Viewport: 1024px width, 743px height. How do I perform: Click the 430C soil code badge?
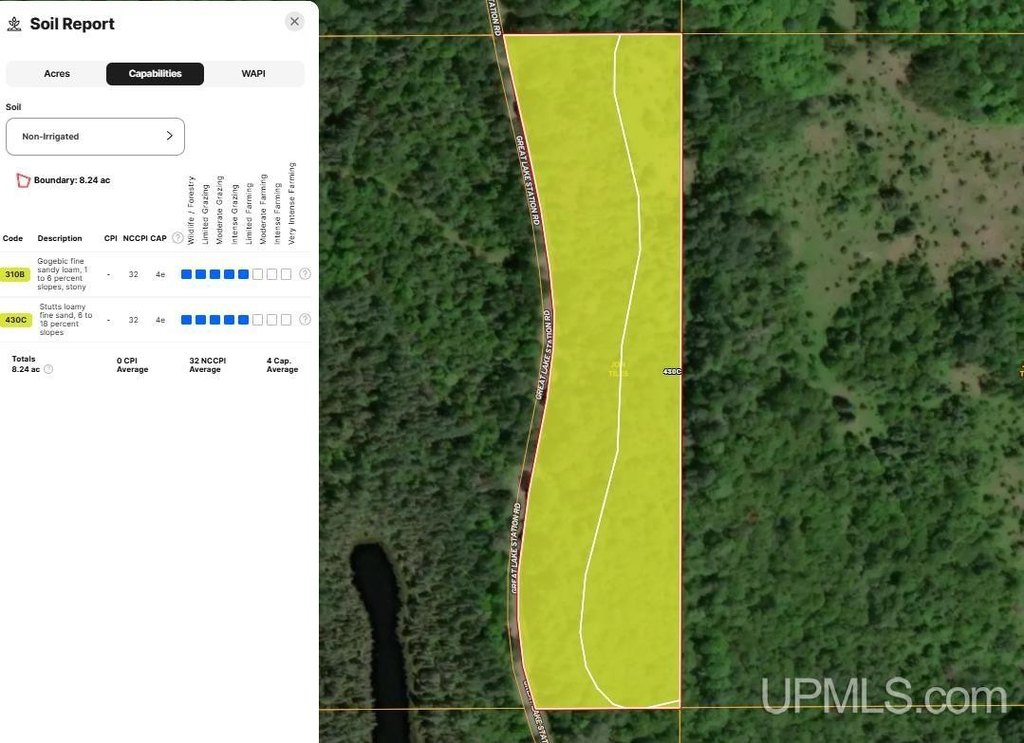15,320
